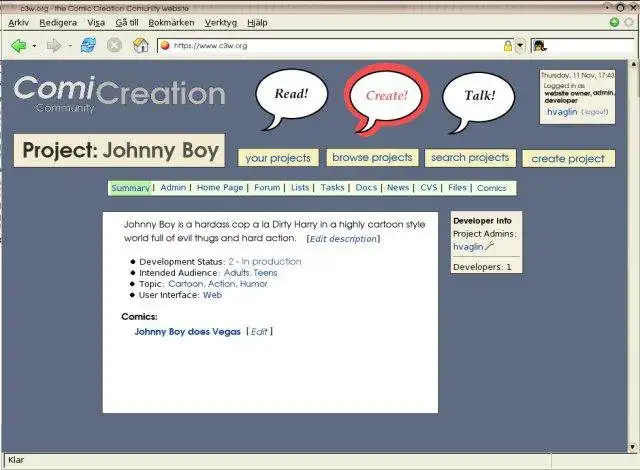This screenshot has height=470, width=640.
Task: Select the Tasks tab
Action: pyautogui.click(x=332, y=187)
